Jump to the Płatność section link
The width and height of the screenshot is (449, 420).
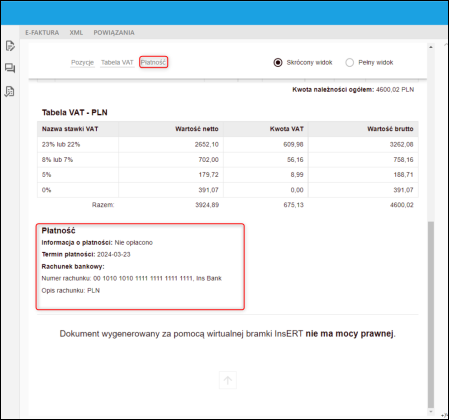tap(153, 62)
